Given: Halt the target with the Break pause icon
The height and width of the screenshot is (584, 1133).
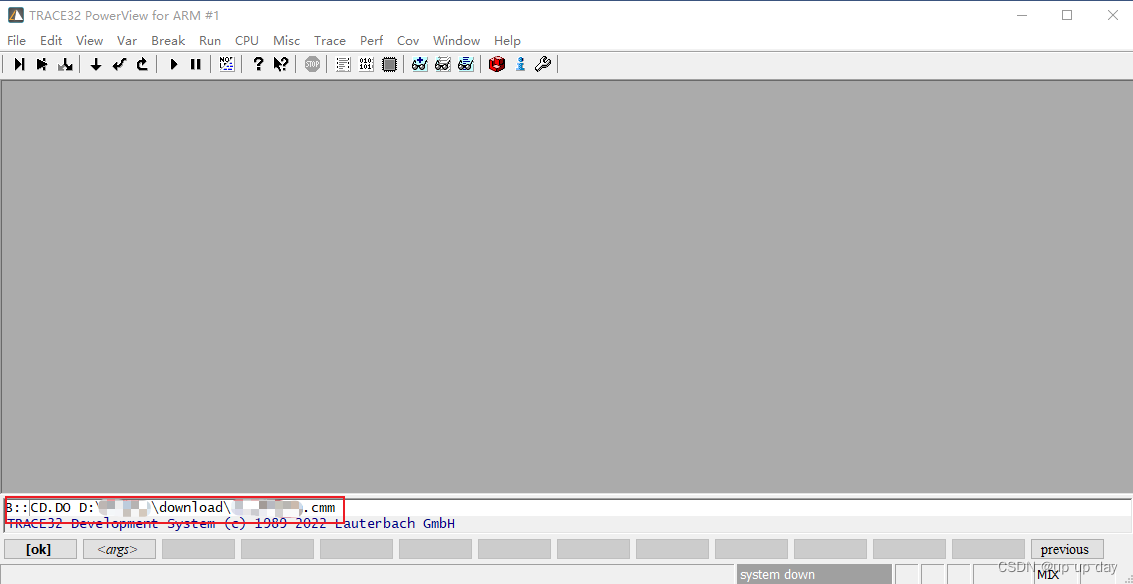Looking at the screenshot, I should point(196,64).
